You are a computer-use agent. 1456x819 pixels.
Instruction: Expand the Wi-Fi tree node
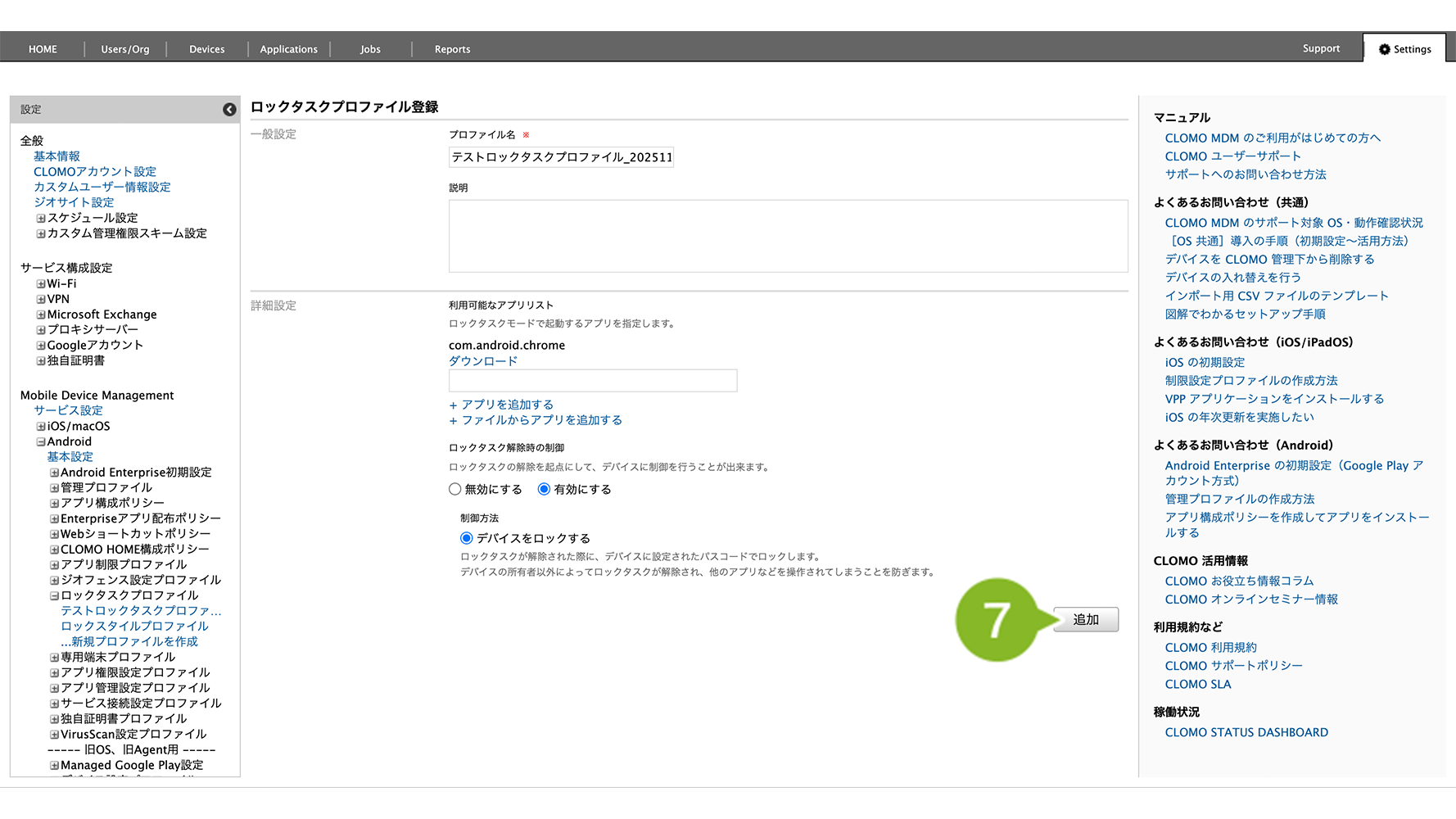pyautogui.click(x=40, y=284)
